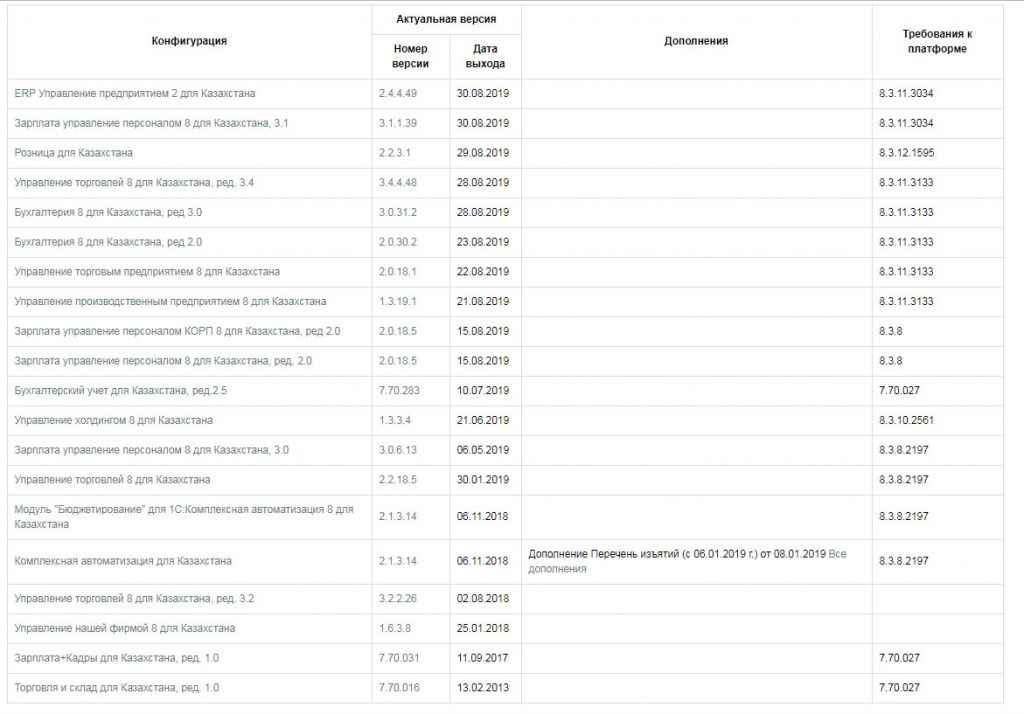This screenshot has height=714, width=1024.
Task: Open ERP Управление предприятием 2 для Казахстана
Action: tap(135, 93)
